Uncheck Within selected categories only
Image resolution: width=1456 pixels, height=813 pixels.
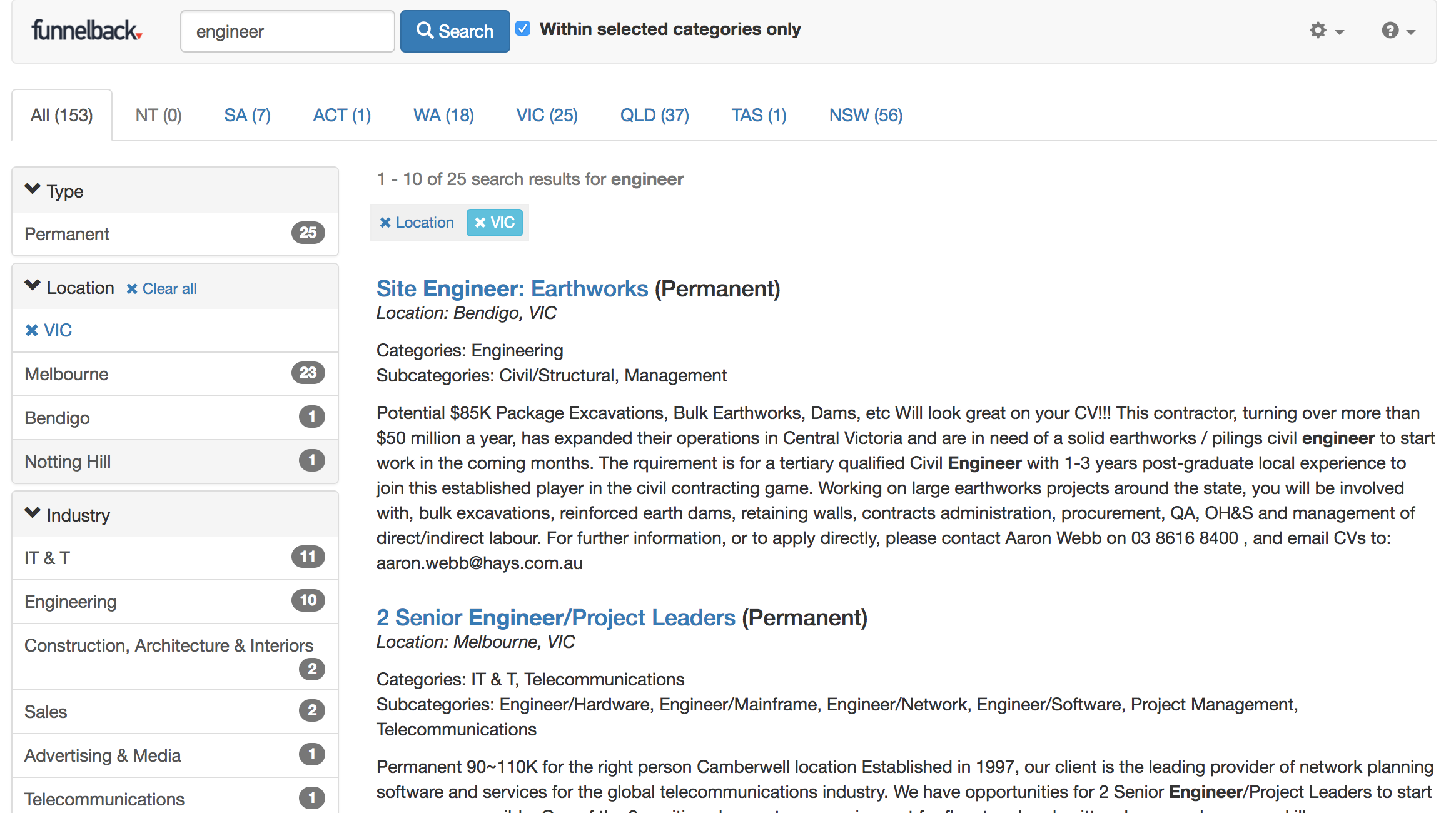[x=523, y=29]
